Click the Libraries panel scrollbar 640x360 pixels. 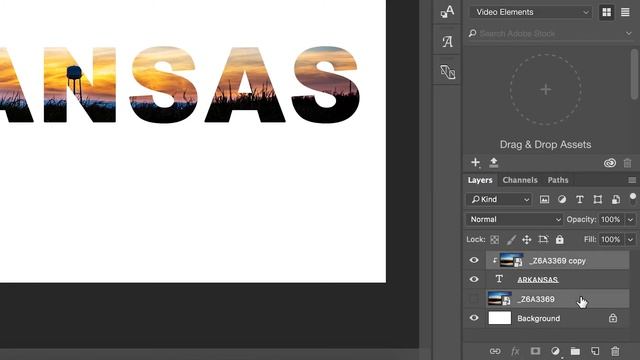coord(634,73)
